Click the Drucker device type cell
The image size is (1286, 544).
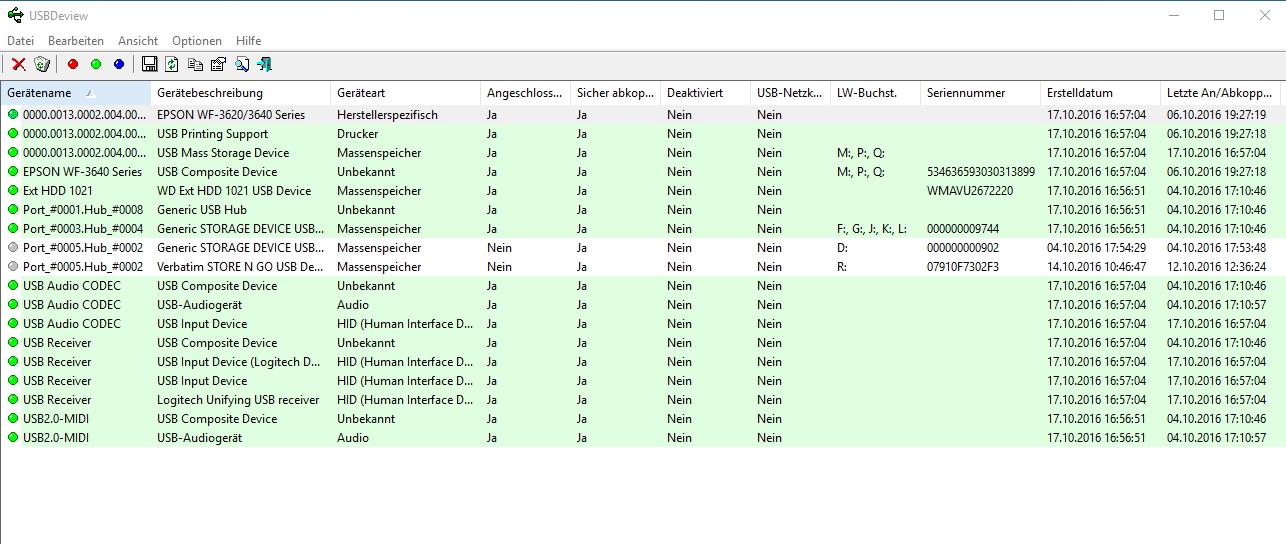coord(358,134)
